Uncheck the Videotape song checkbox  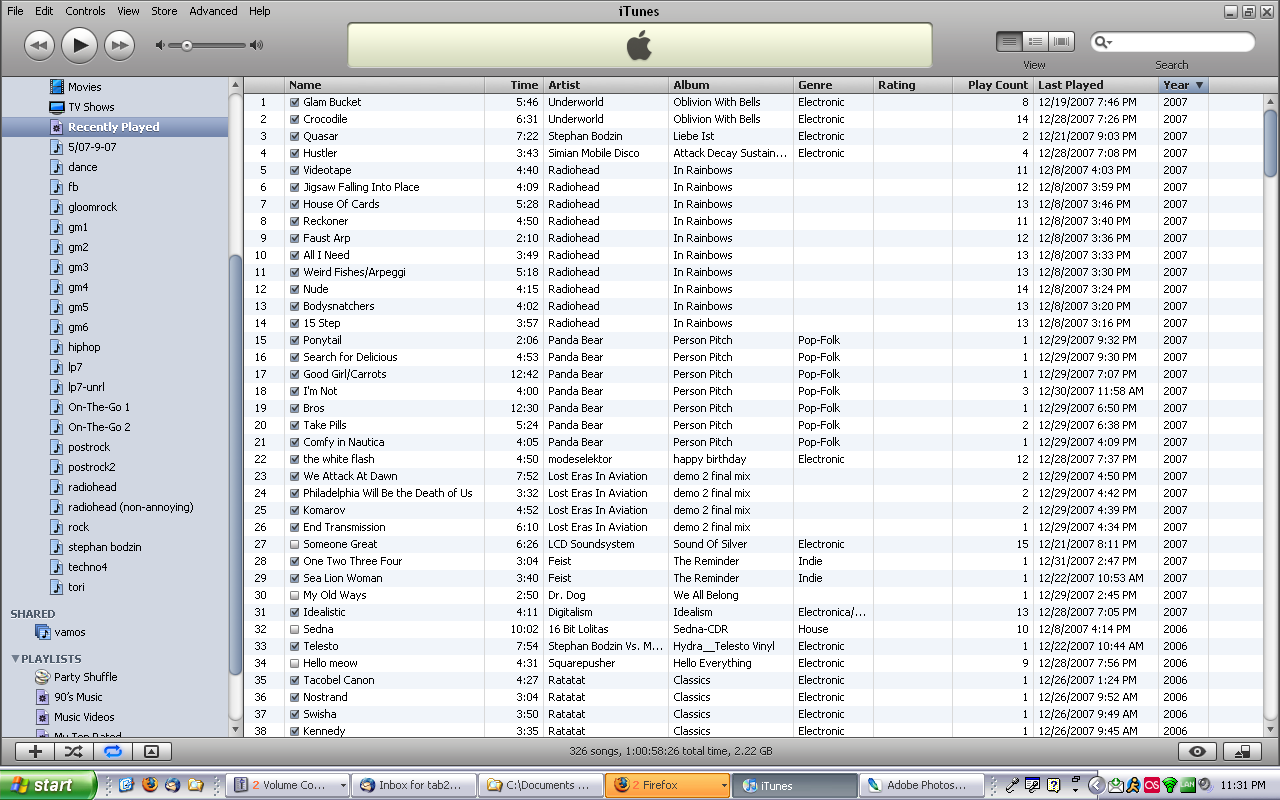295,170
